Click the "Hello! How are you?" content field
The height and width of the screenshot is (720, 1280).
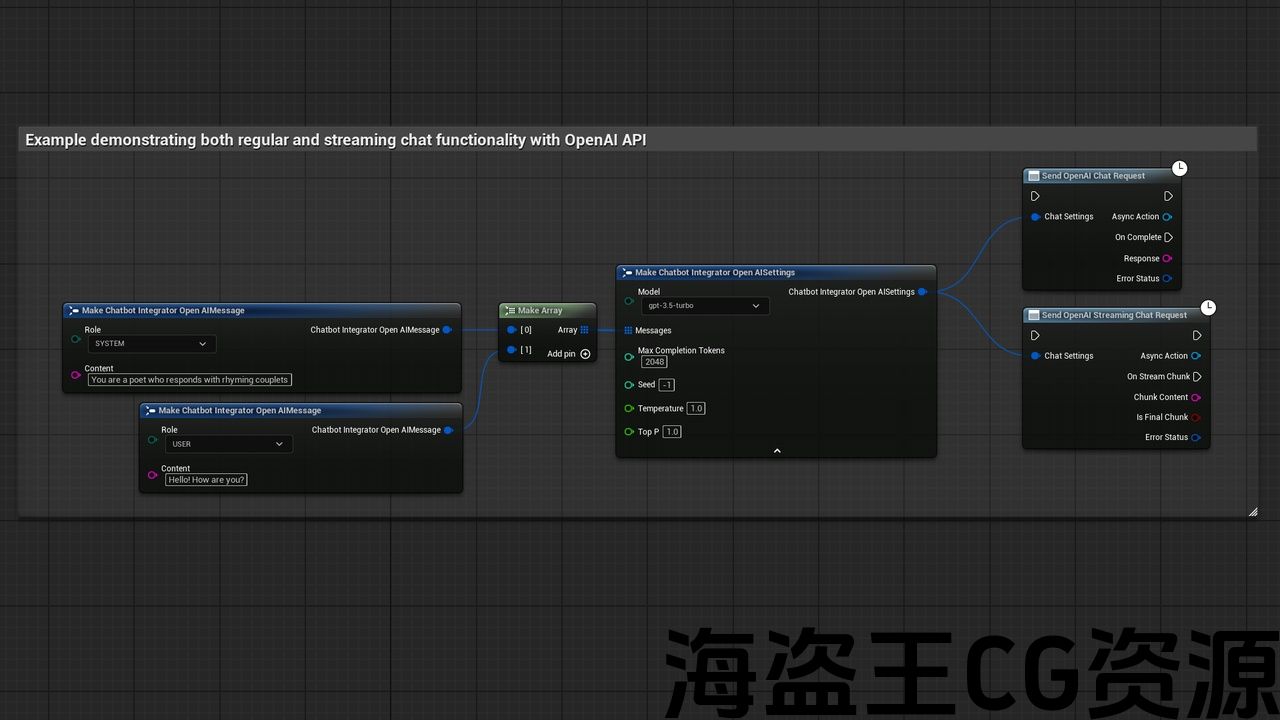point(206,480)
